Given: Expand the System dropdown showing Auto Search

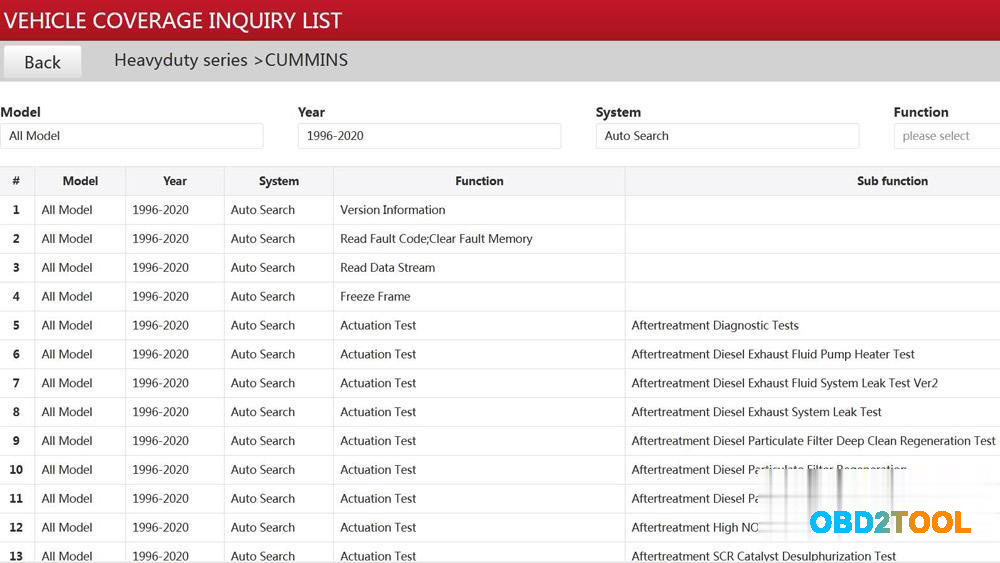Looking at the screenshot, I should [x=727, y=136].
